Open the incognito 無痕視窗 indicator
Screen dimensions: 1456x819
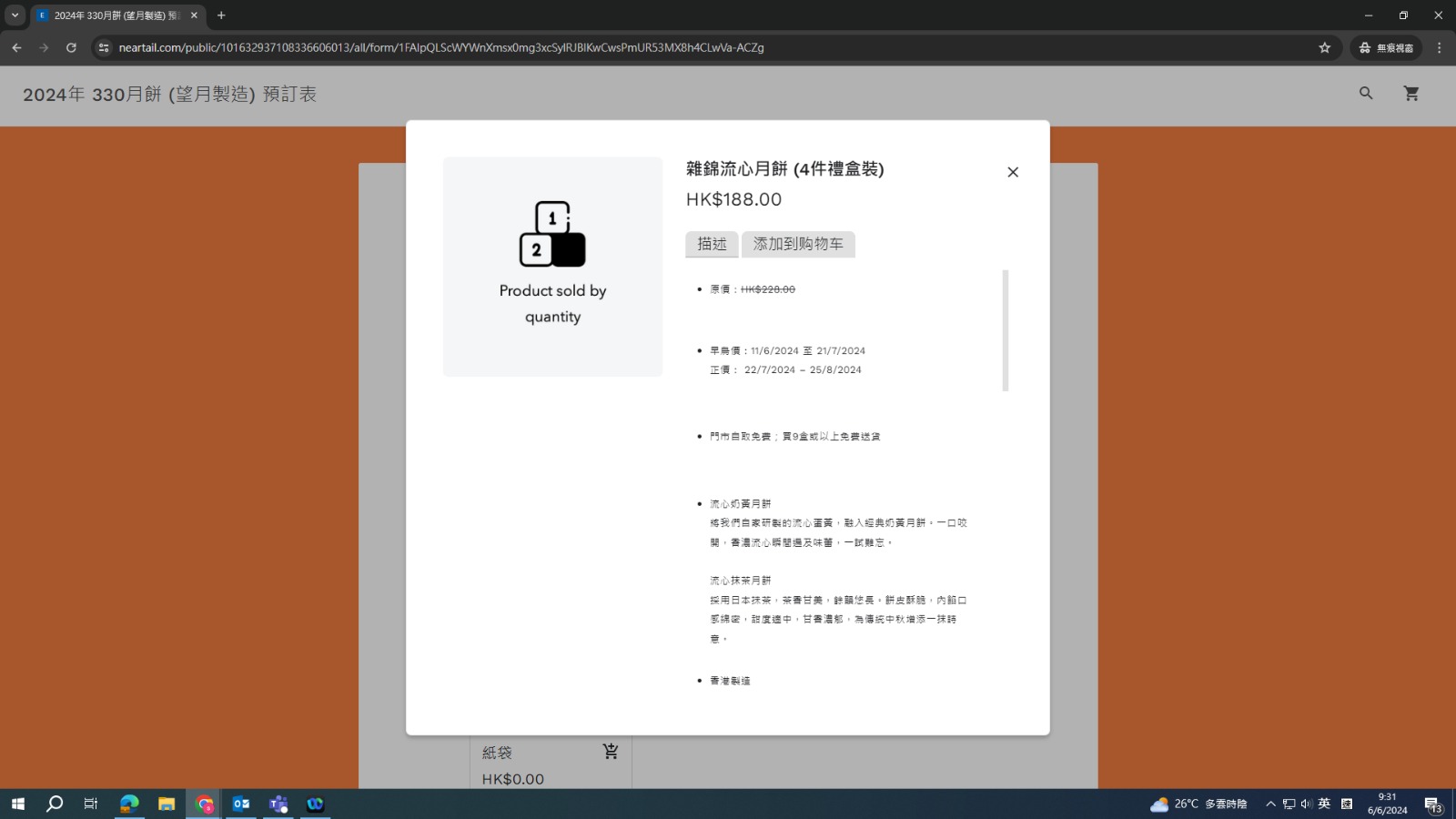[1386, 47]
